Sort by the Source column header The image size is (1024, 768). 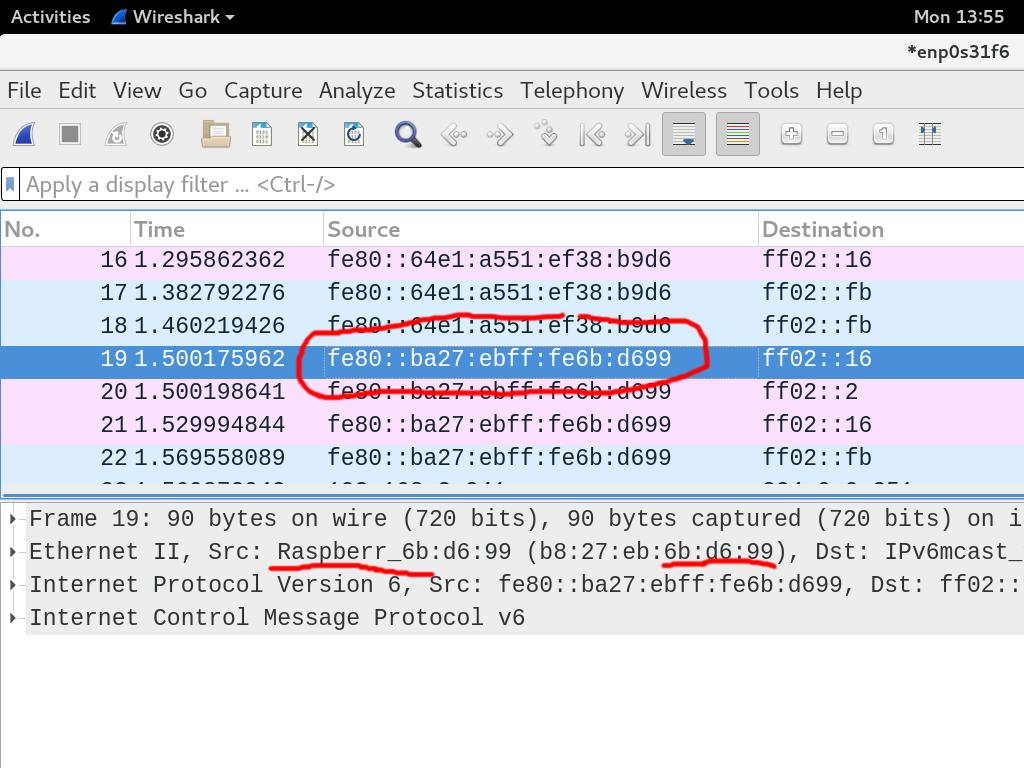[x=541, y=229]
